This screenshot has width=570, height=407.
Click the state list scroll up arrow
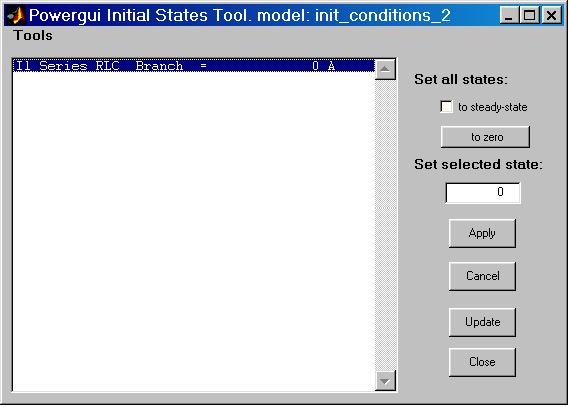pos(385,69)
